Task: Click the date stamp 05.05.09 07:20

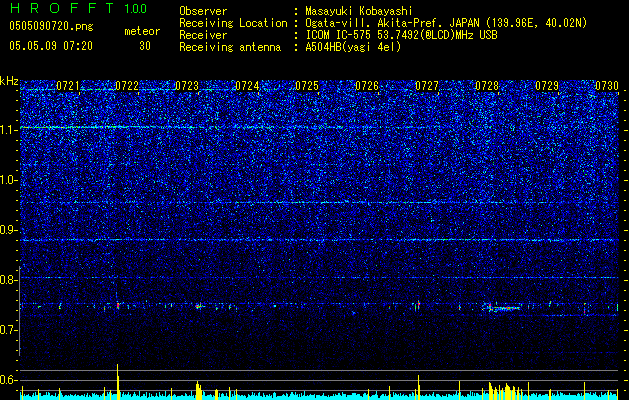Action: (51, 46)
